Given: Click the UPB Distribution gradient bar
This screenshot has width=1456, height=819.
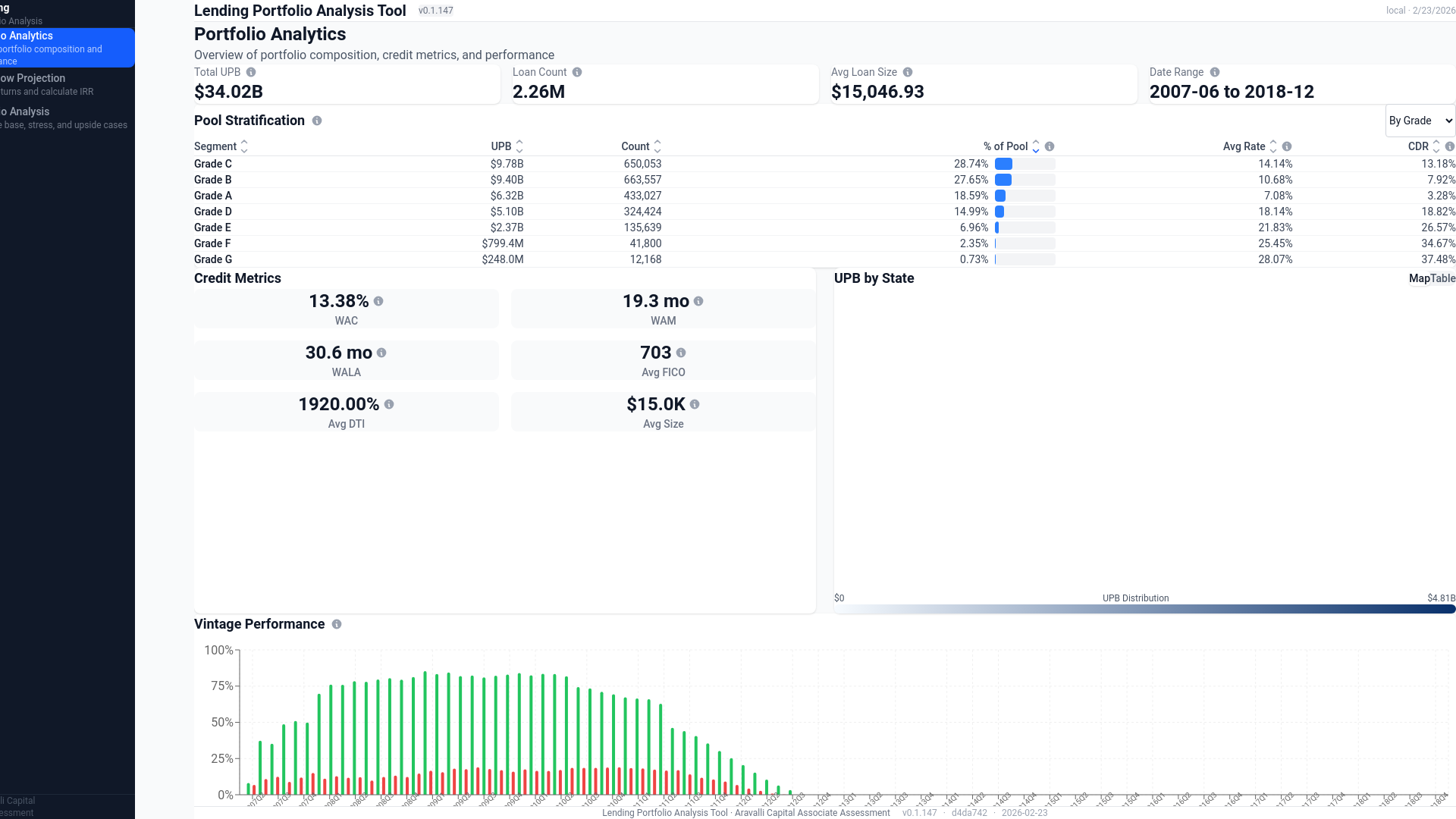Looking at the screenshot, I should pos(1144,609).
